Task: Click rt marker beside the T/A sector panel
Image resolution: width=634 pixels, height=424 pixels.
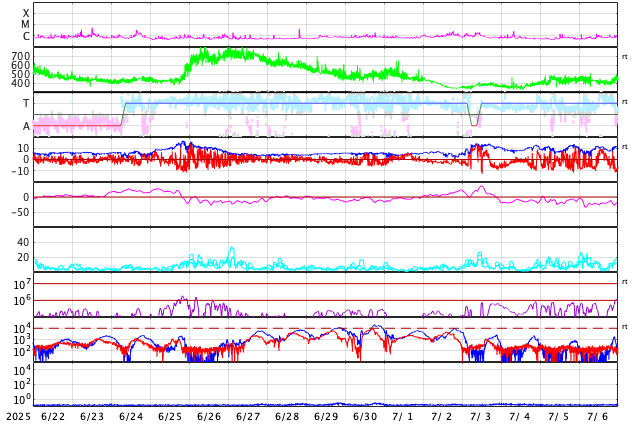Action: click(625, 101)
